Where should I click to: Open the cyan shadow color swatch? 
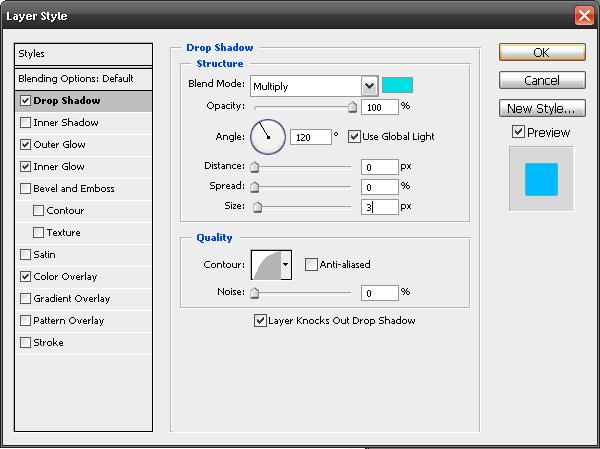[398, 85]
